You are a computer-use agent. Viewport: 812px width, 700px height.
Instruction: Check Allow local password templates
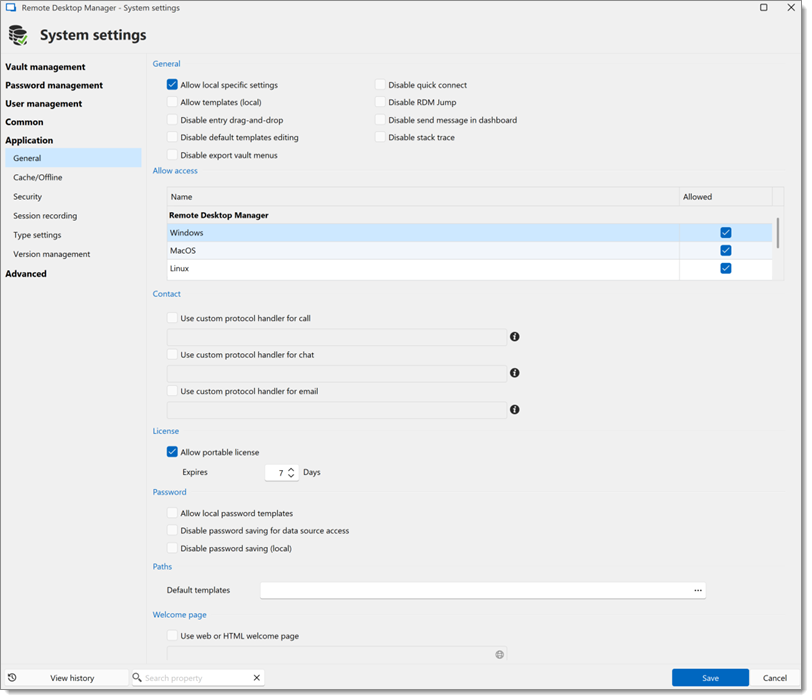(x=172, y=513)
